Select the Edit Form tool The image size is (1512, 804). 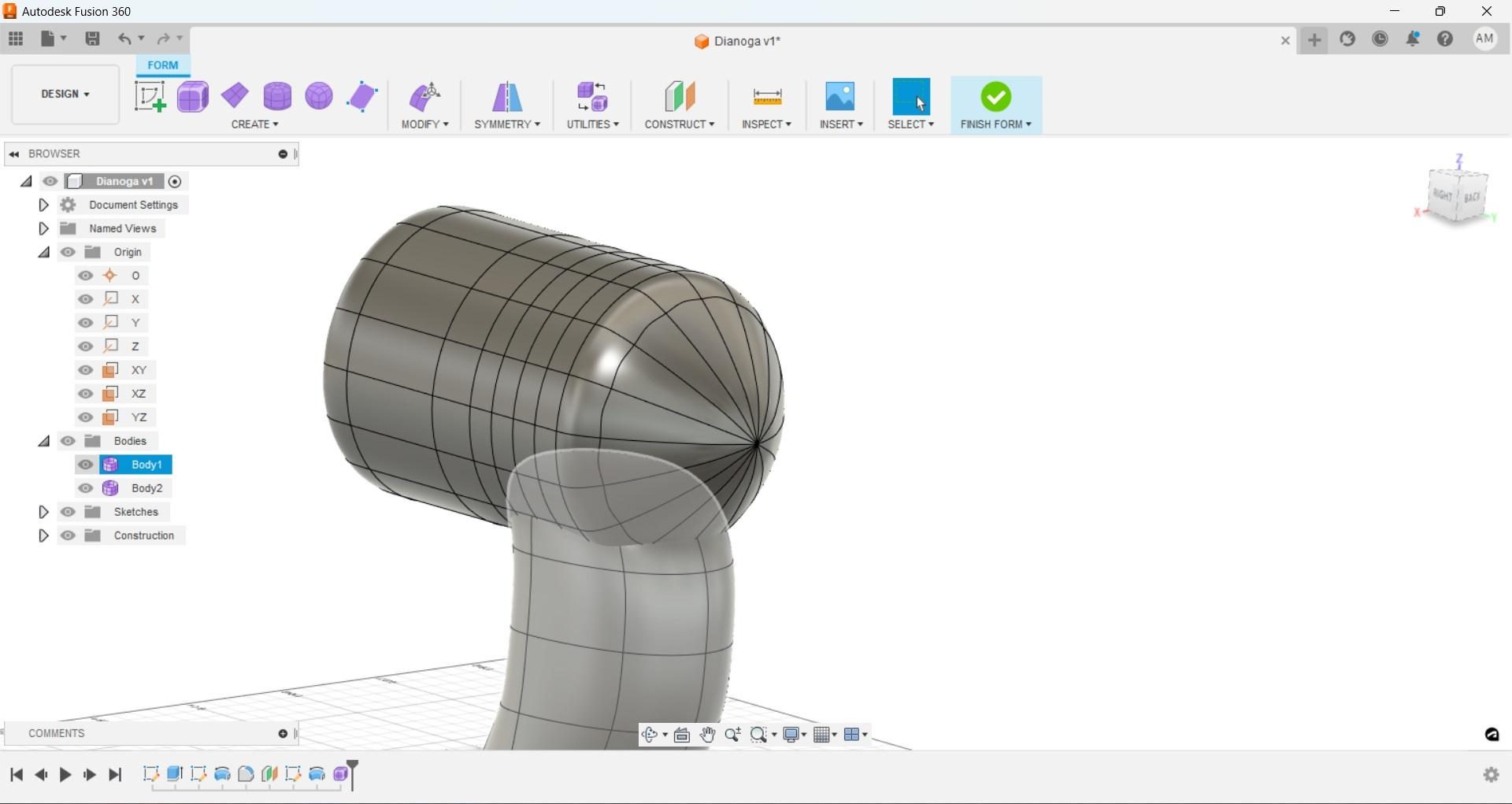150,96
